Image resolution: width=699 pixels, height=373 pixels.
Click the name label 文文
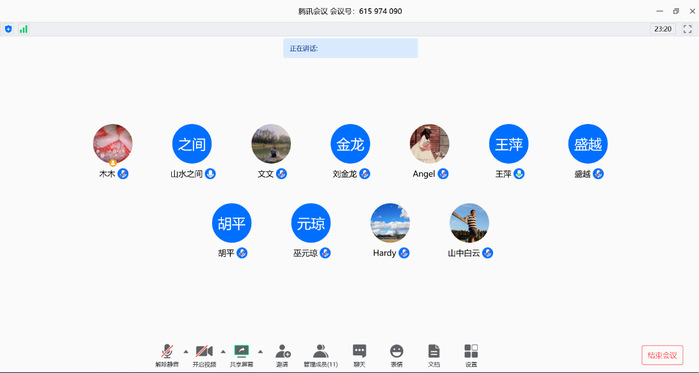coord(265,174)
